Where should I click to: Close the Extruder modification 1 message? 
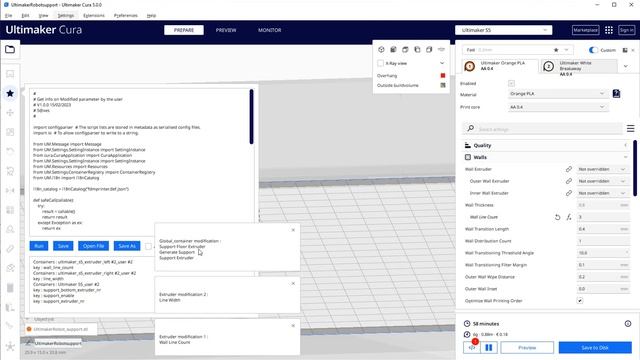pos(293,326)
